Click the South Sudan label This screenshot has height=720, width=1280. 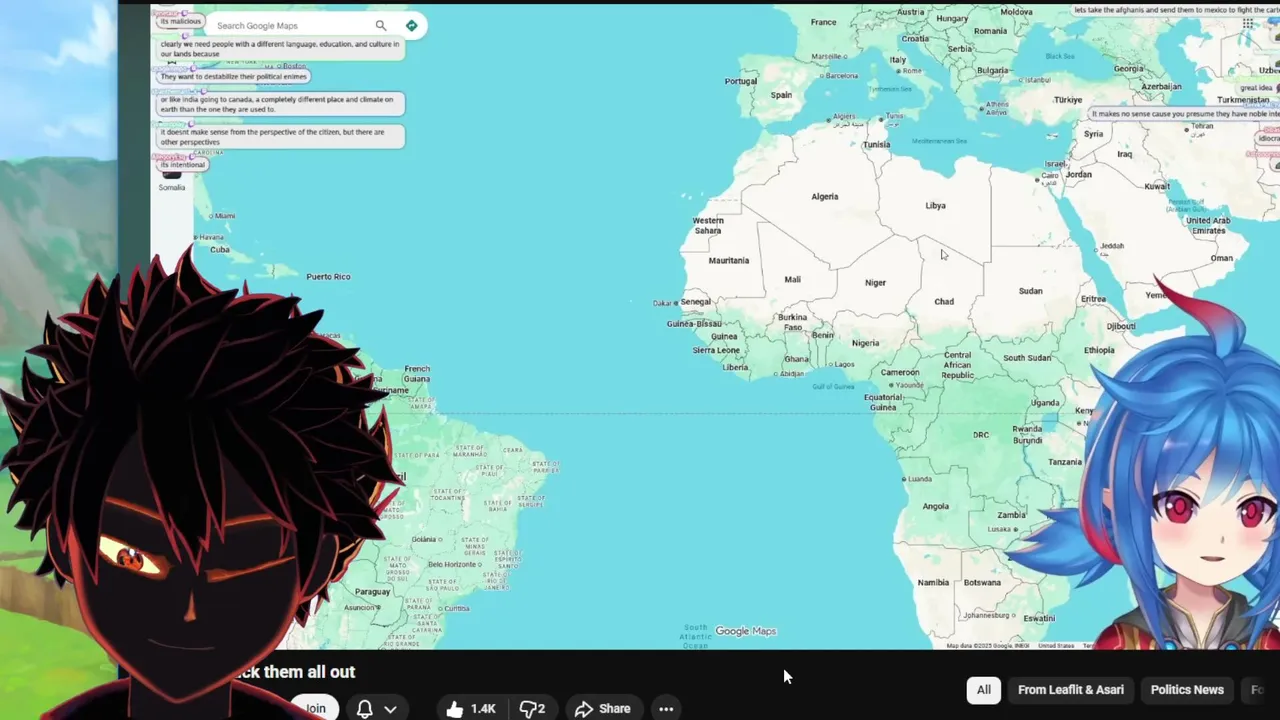pos(1027,358)
